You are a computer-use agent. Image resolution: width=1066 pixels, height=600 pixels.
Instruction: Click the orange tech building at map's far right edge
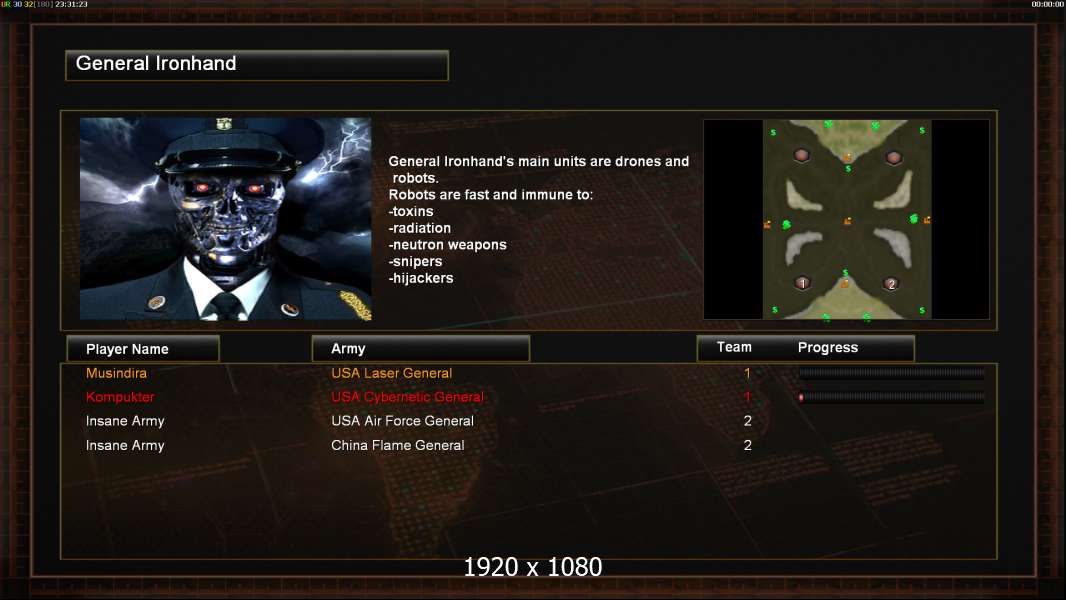(927, 219)
